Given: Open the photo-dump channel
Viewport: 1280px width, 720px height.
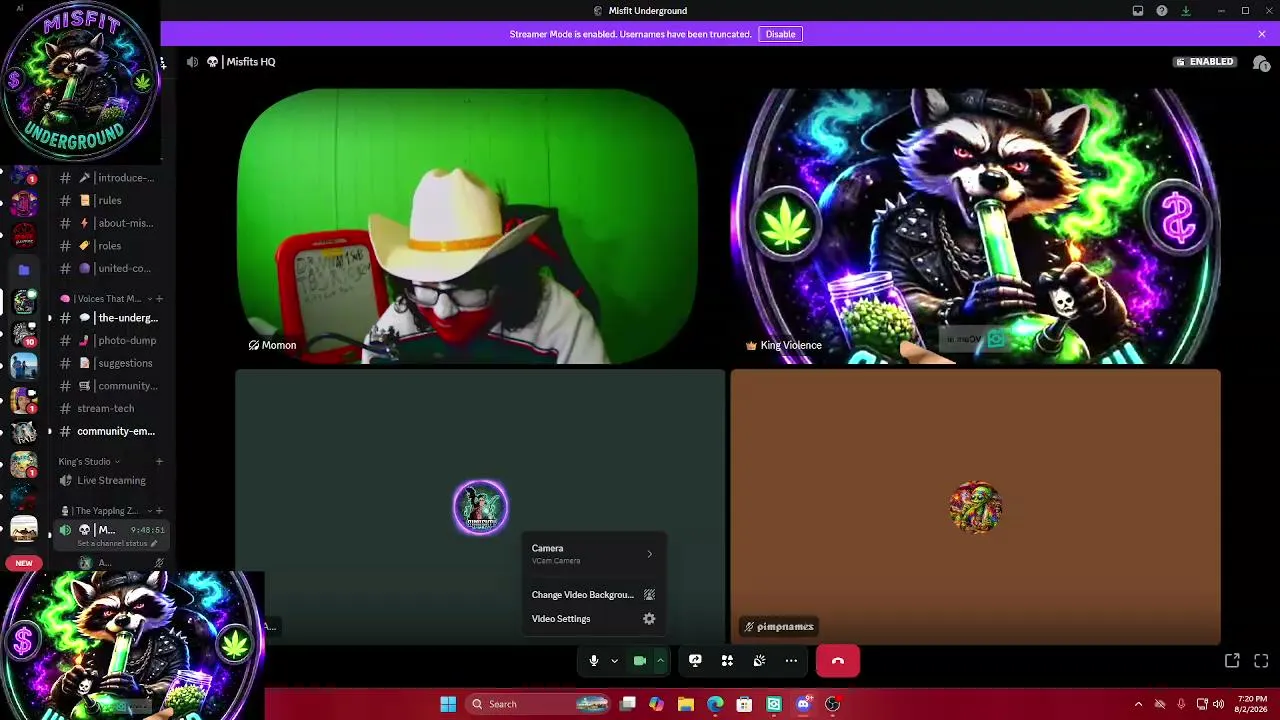Looking at the screenshot, I should coord(112,340).
